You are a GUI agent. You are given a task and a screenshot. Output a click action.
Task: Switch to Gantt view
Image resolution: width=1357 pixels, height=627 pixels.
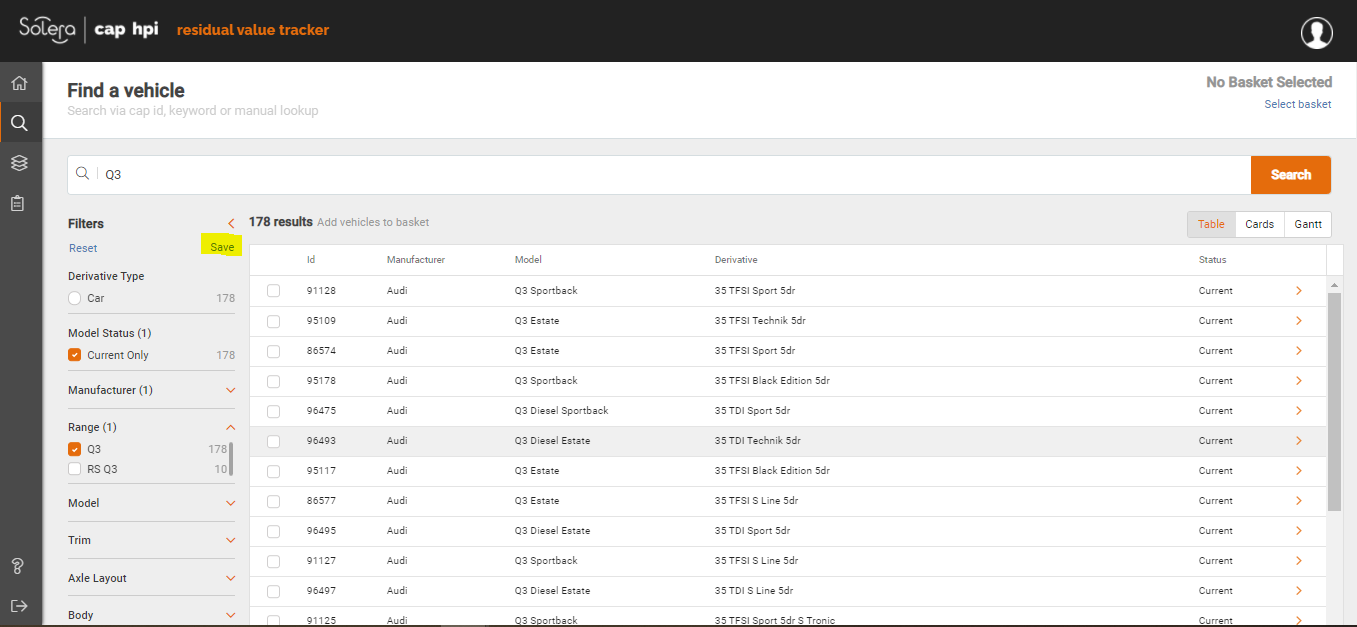click(1307, 224)
